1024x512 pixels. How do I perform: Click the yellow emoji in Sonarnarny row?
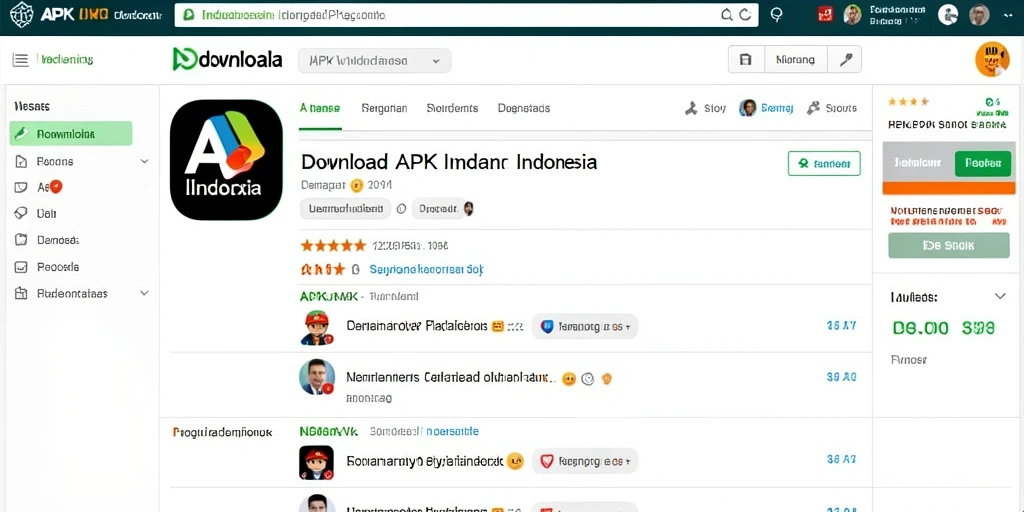click(515, 461)
